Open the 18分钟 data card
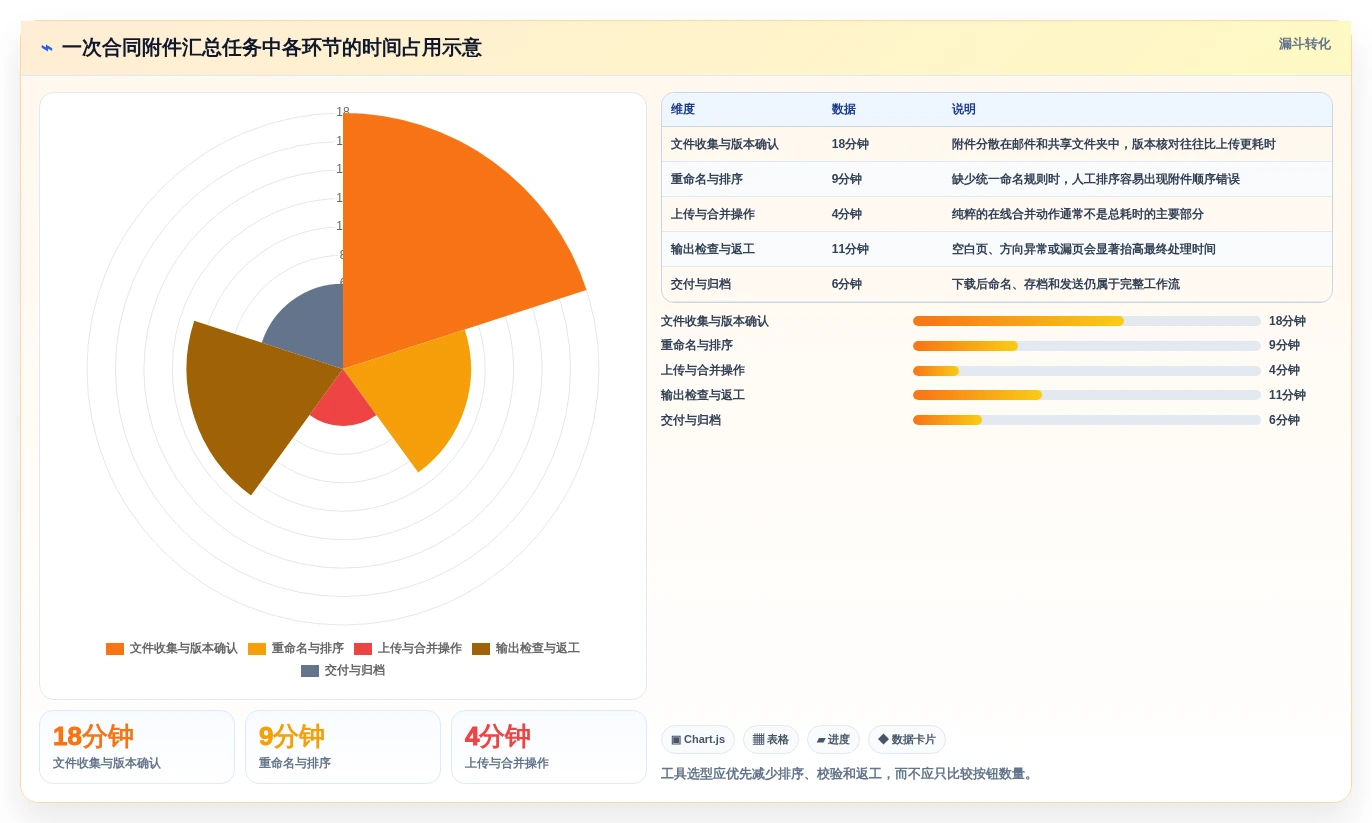1372x823 pixels. [x=137, y=747]
